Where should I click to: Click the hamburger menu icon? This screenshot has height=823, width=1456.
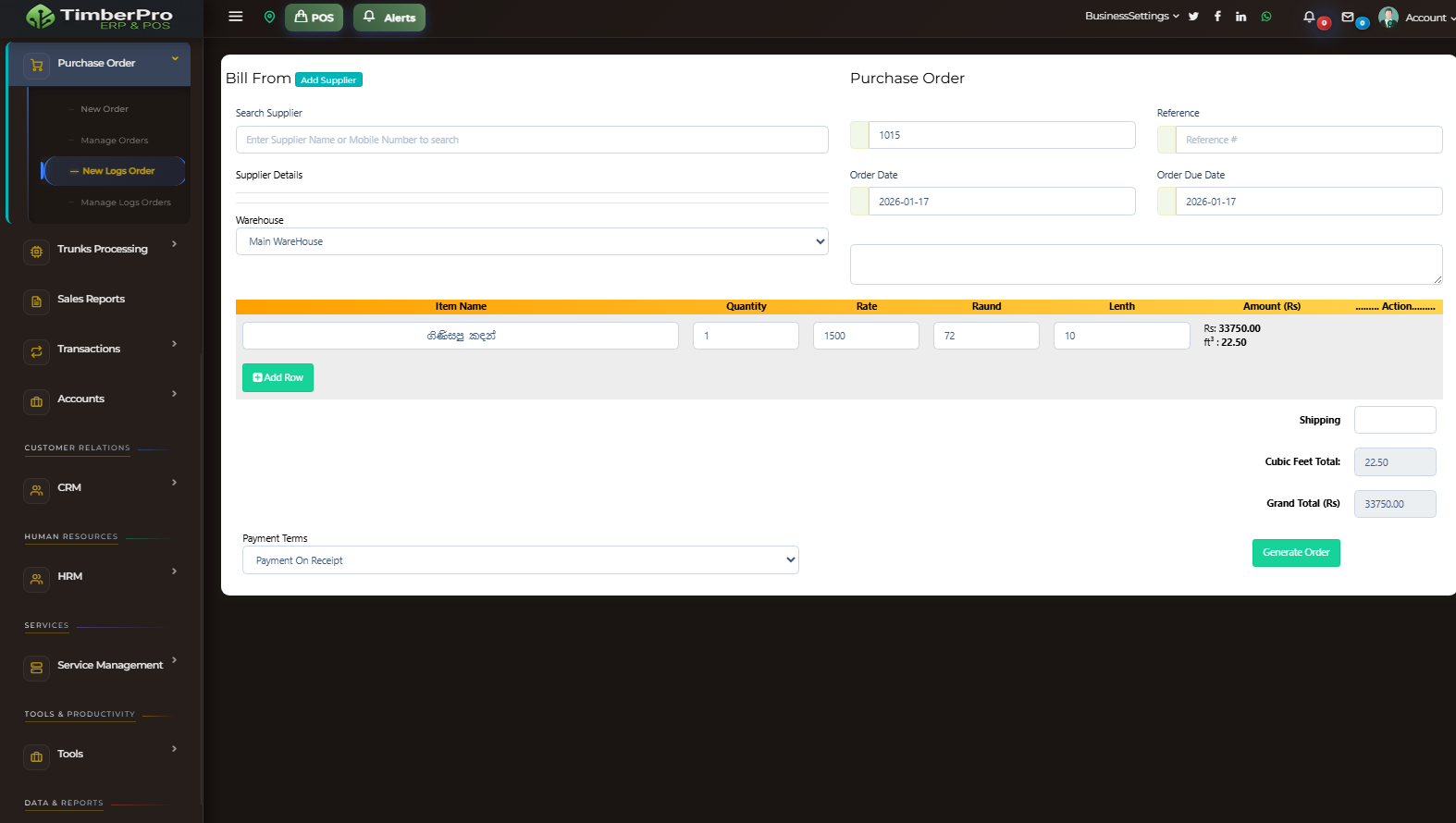click(236, 17)
